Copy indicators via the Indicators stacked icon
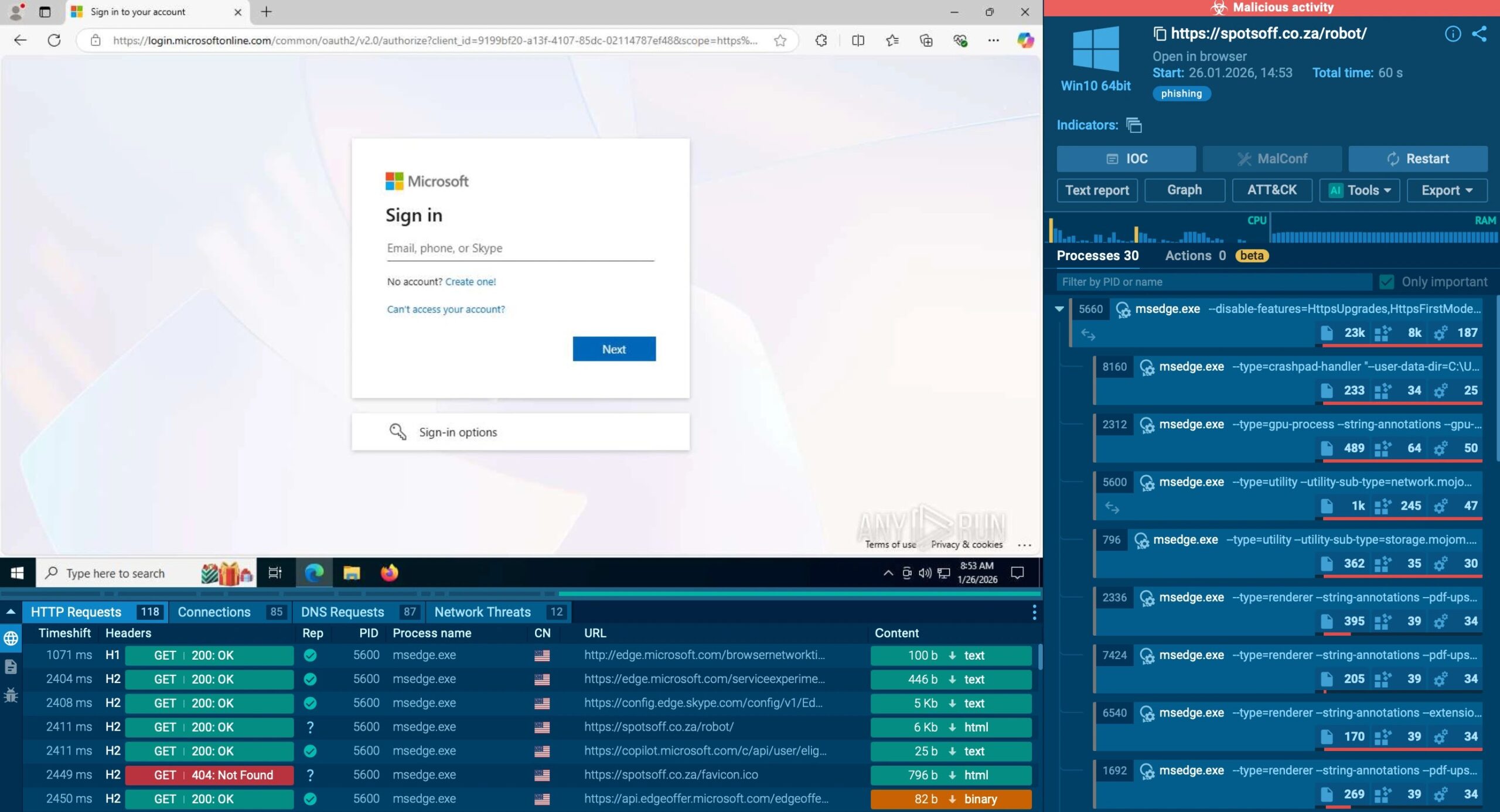 tap(1133, 125)
